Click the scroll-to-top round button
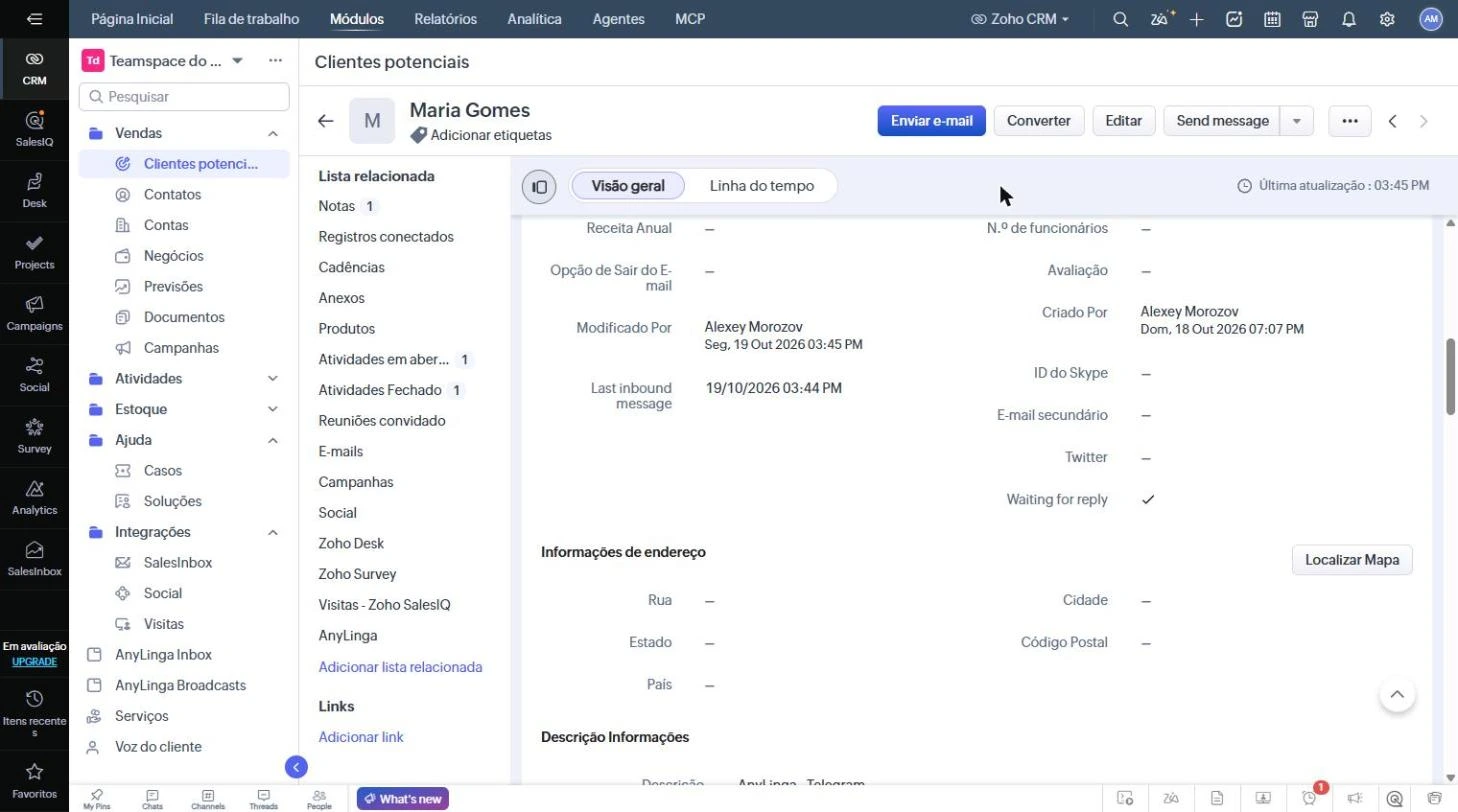Image resolution: width=1458 pixels, height=812 pixels. 1397,694
